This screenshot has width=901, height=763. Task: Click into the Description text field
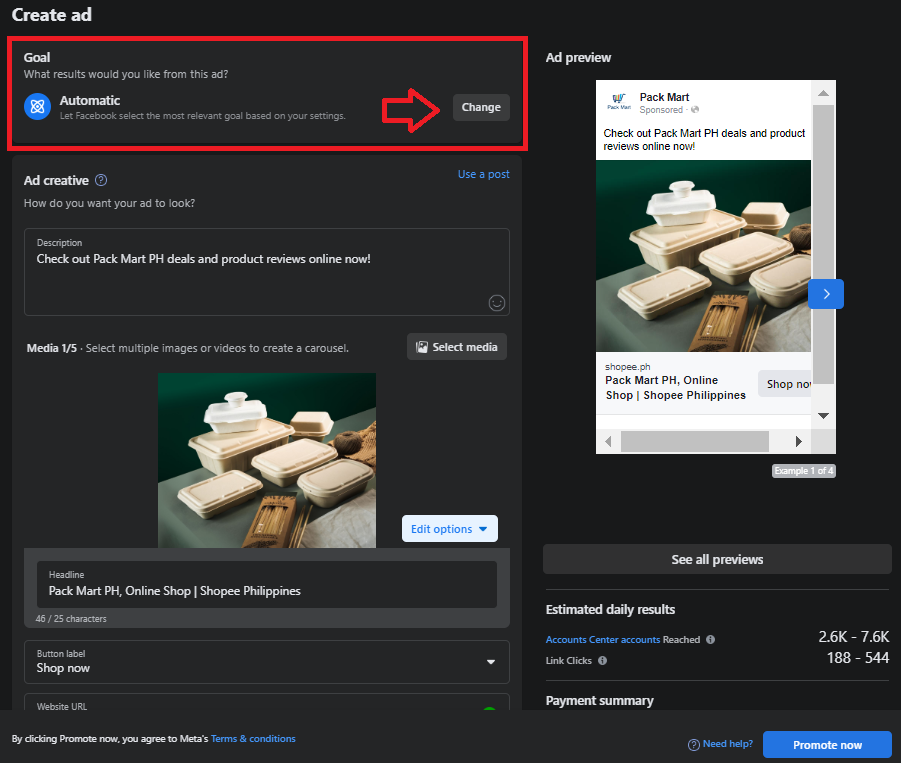(267, 272)
